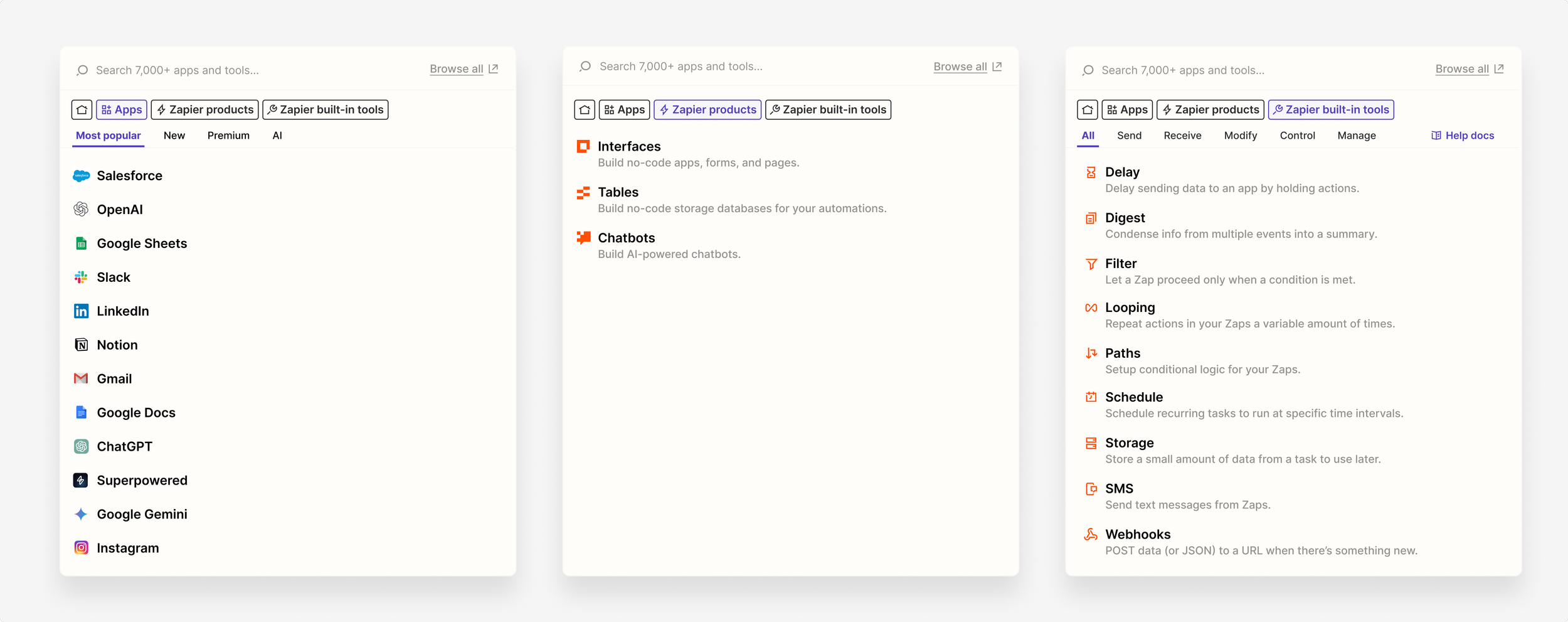The height and width of the screenshot is (622, 1568).
Task: Switch to the Premium tab
Action: (x=228, y=136)
